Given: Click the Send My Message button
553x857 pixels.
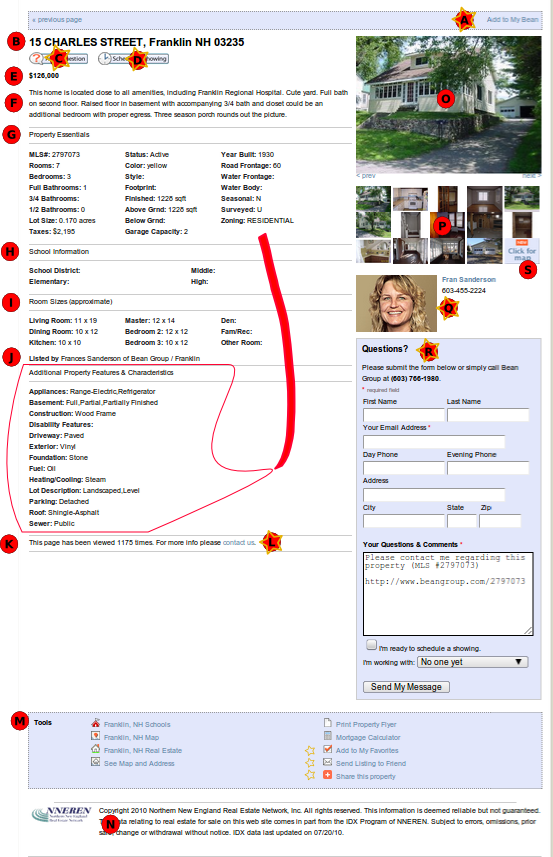Looking at the screenshot, I should (406, 687).
